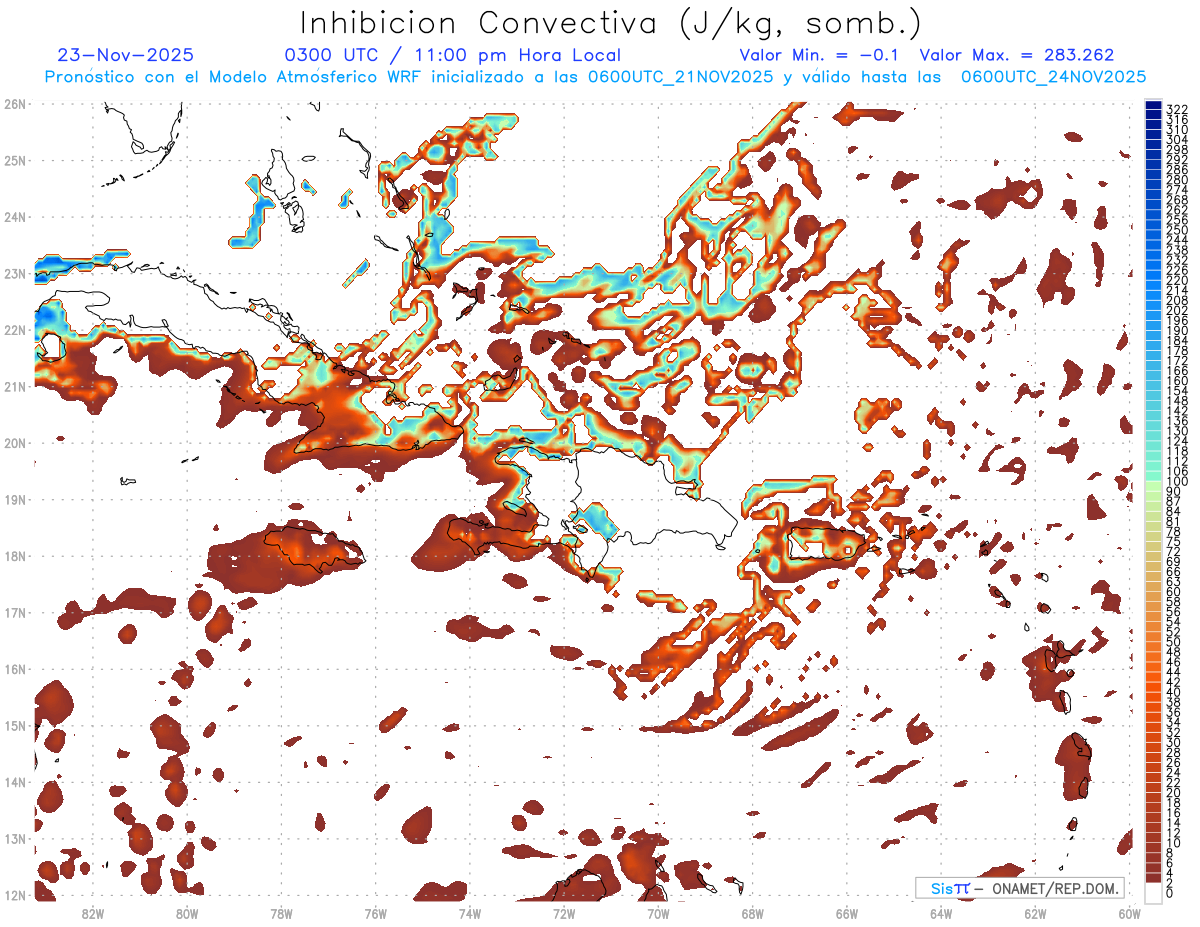
Task: Click the "250" value on the color scale
Action: coord(1177,230)
